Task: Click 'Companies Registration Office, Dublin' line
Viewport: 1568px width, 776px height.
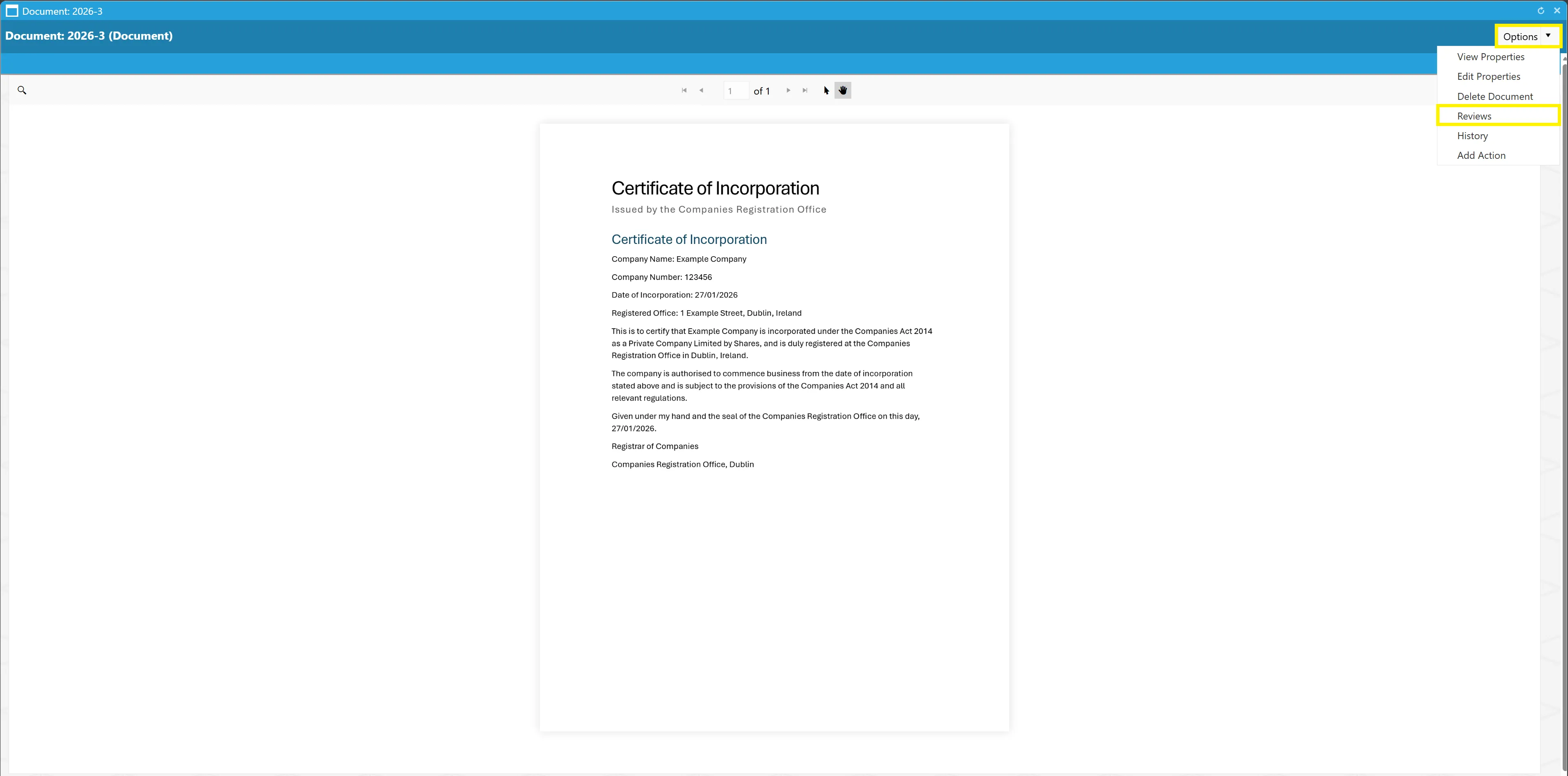Action: (x=682, y=465)
